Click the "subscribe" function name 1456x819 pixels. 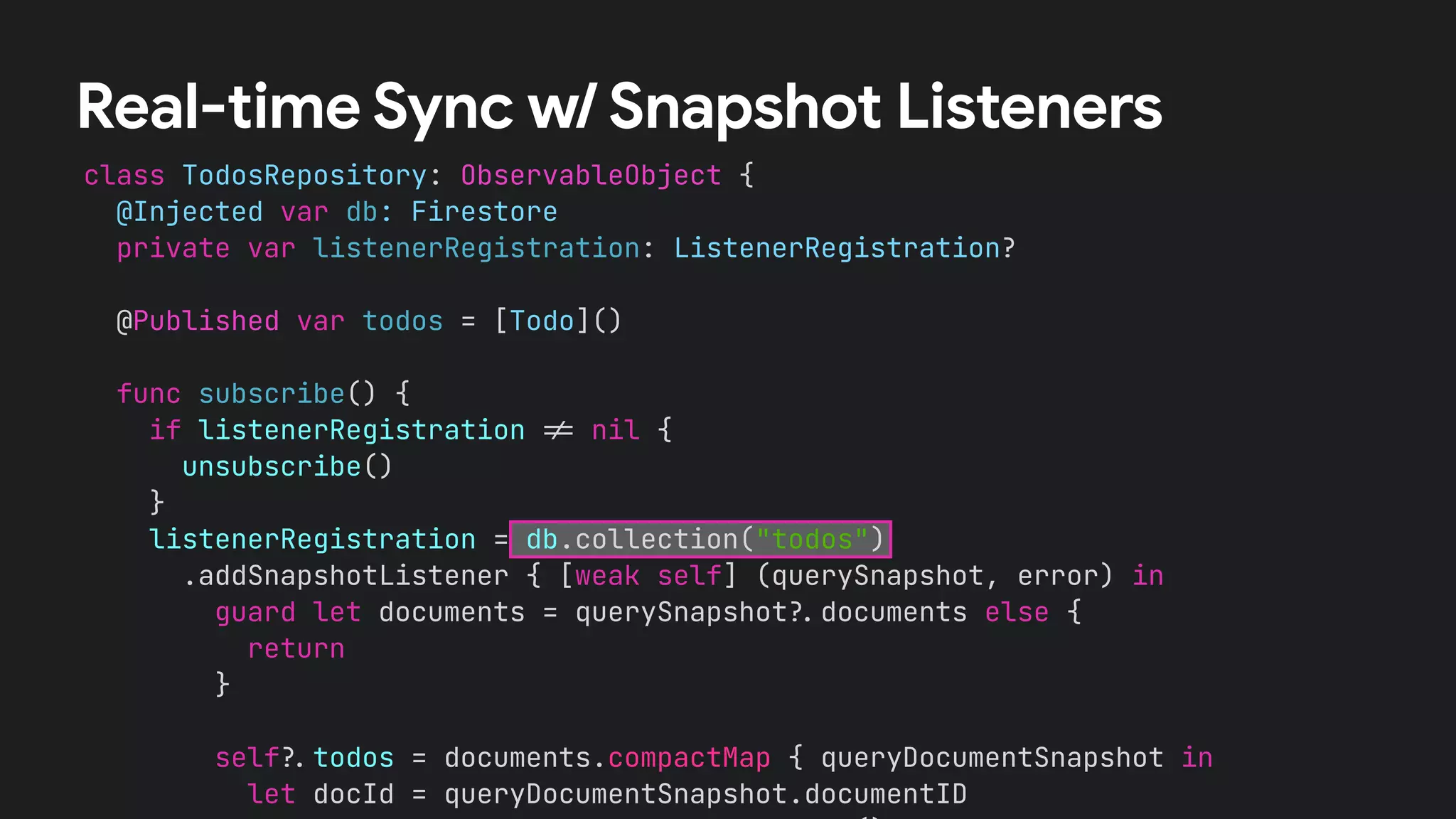tap(272, 393)
